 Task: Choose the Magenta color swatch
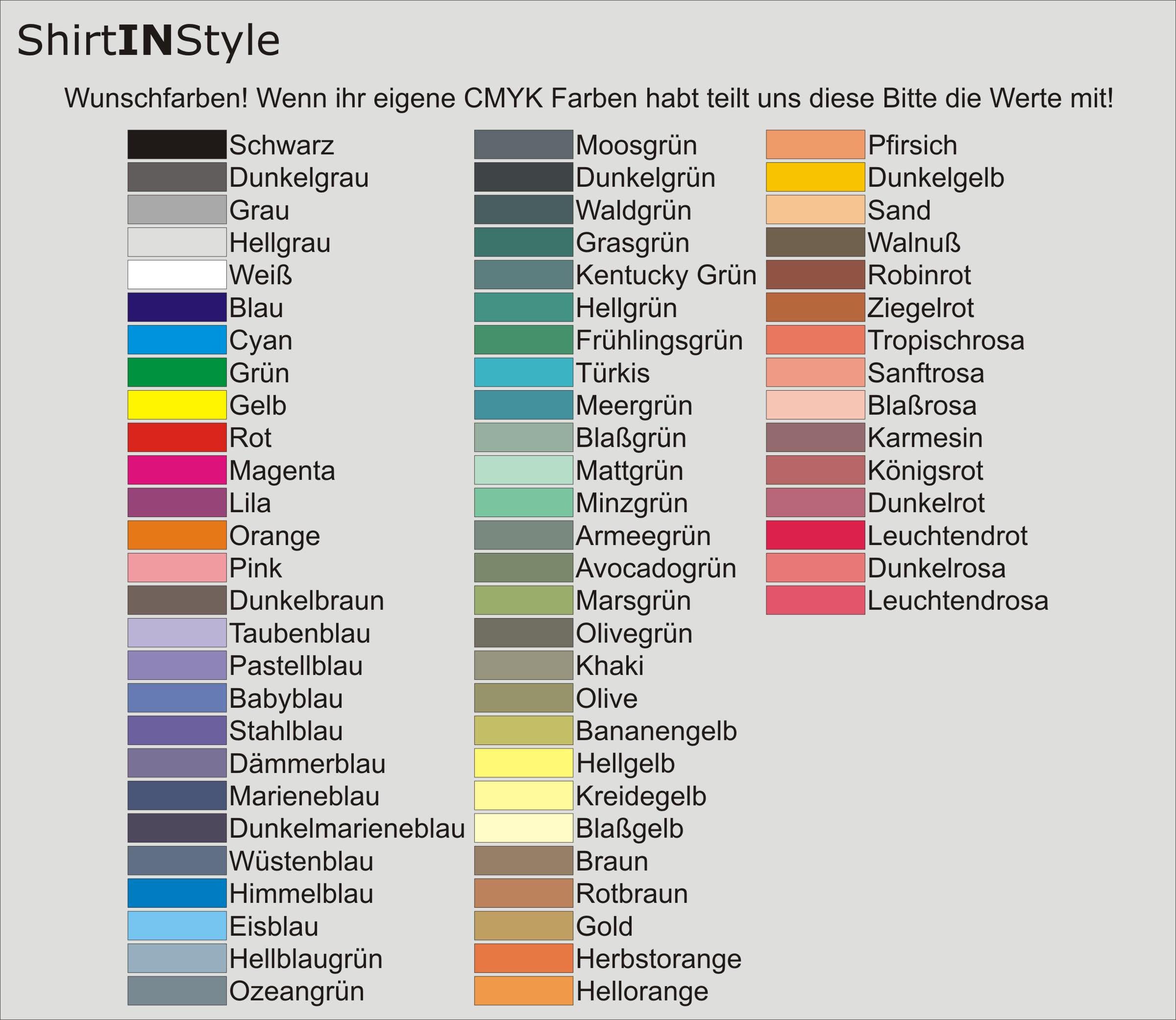[177, 470]
